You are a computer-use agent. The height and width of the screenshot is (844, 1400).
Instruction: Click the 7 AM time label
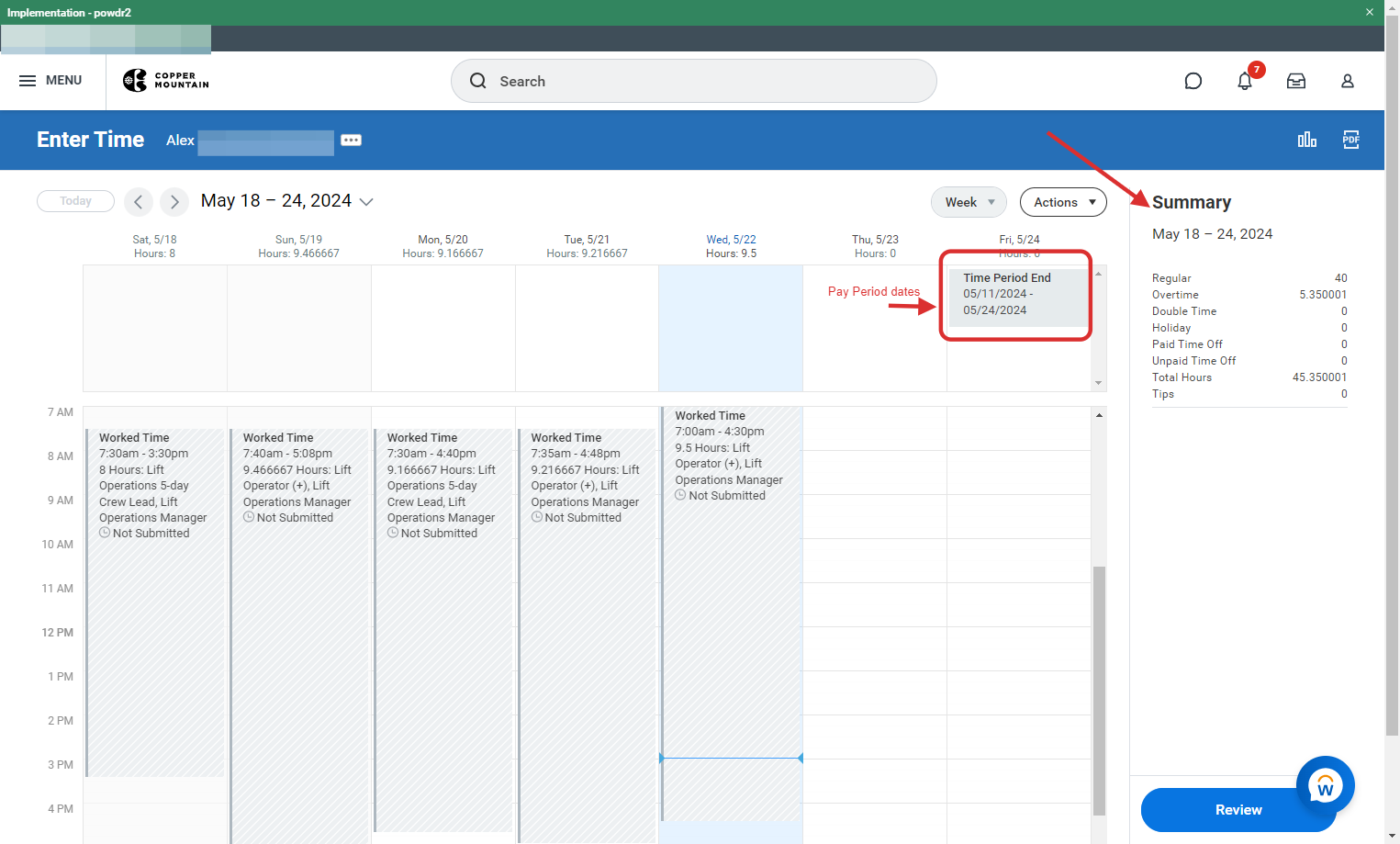[x=61, y=412]
